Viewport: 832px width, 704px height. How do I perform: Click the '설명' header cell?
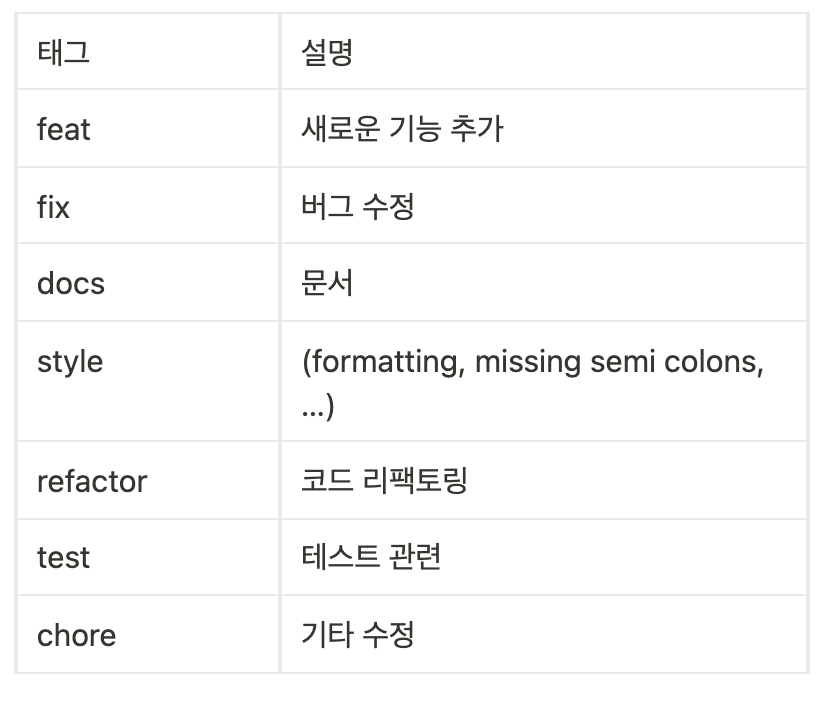click(327, 52)
